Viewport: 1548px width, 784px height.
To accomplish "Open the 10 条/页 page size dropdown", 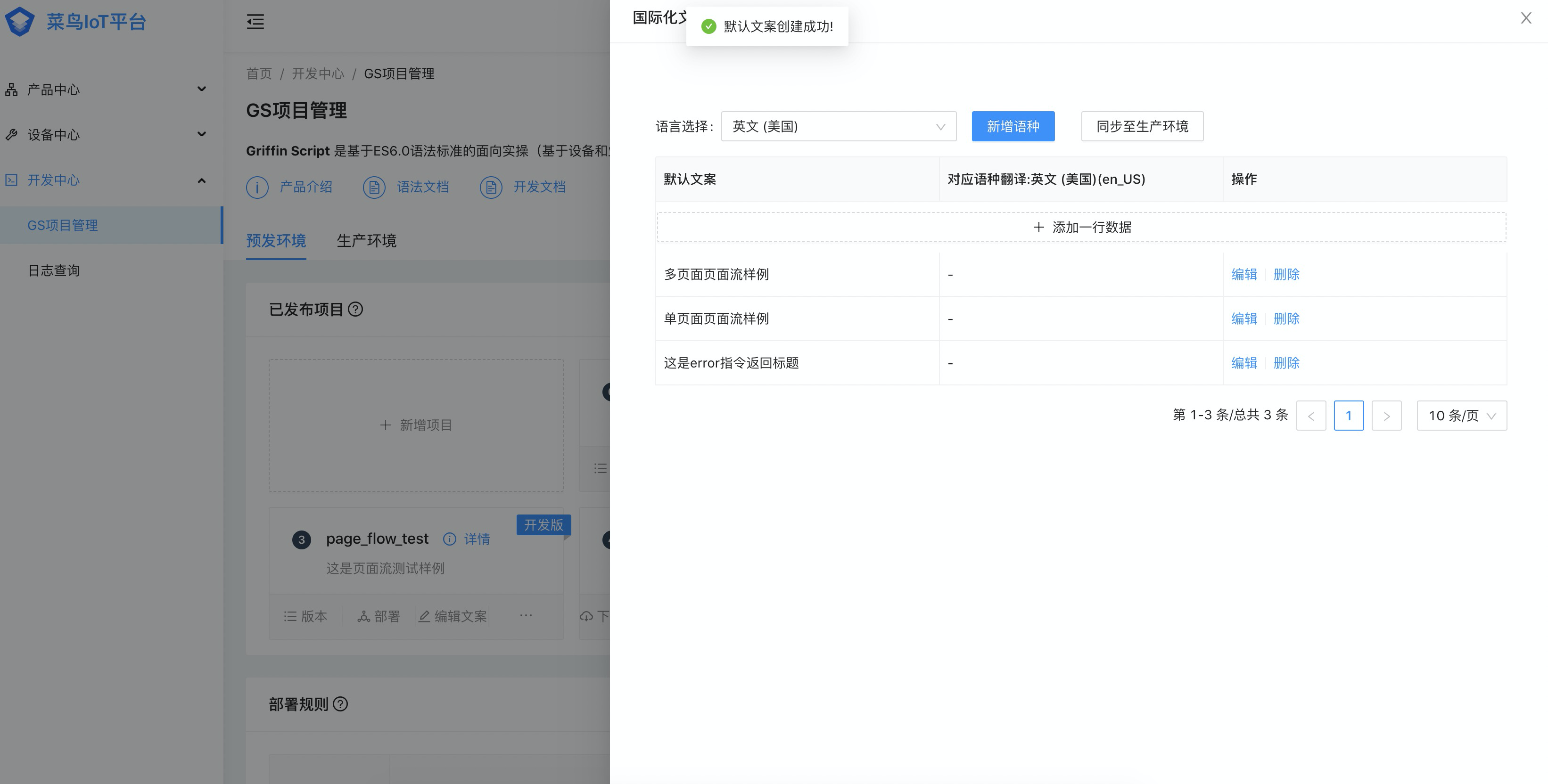I will (1461, 416).
